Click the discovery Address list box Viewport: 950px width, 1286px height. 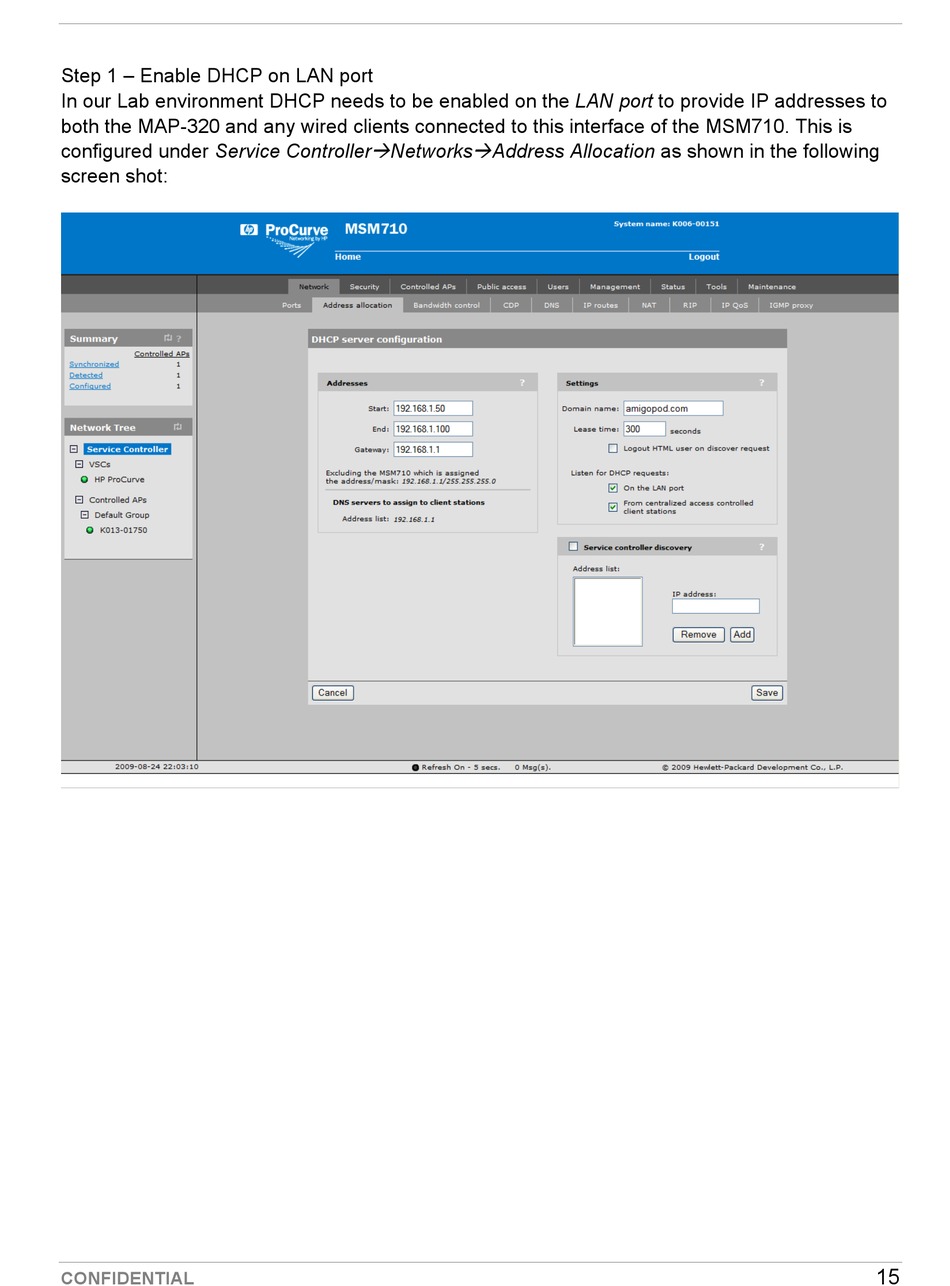[x=608, y=612]
